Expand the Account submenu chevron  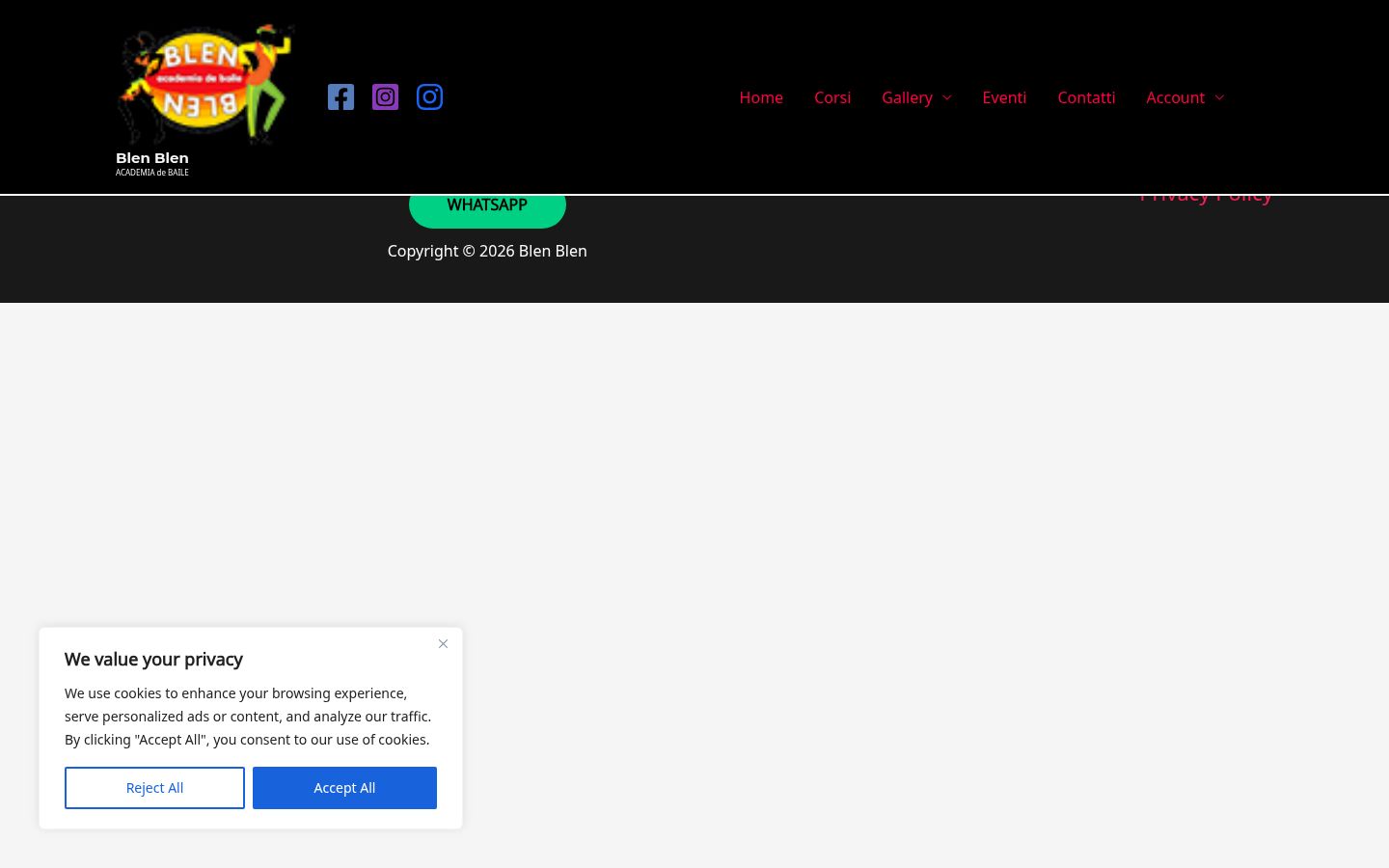pos(1218,97)
